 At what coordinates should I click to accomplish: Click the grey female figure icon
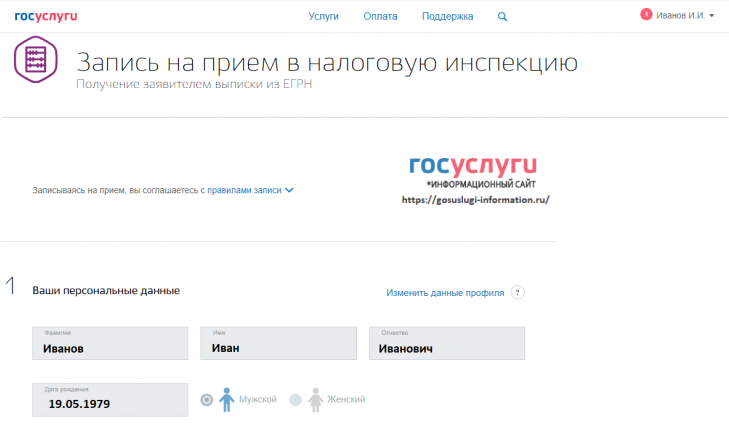[315, 400]
